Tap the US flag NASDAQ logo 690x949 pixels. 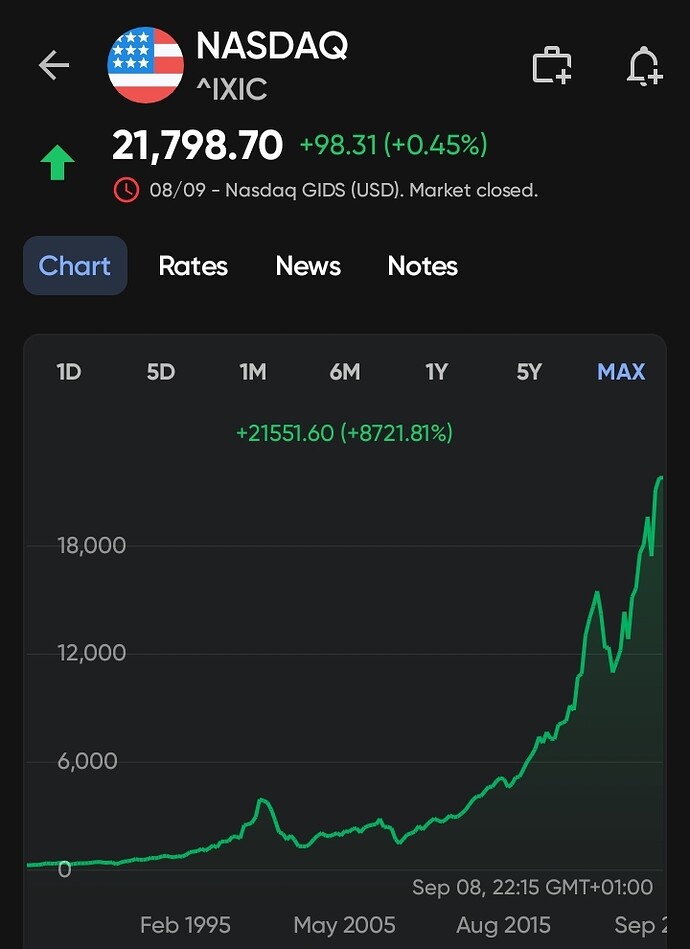click(x=145, y=65)
